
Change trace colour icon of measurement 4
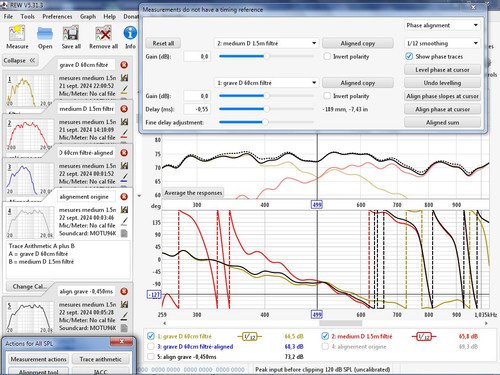pyautogui.click(x=124, y=221)
